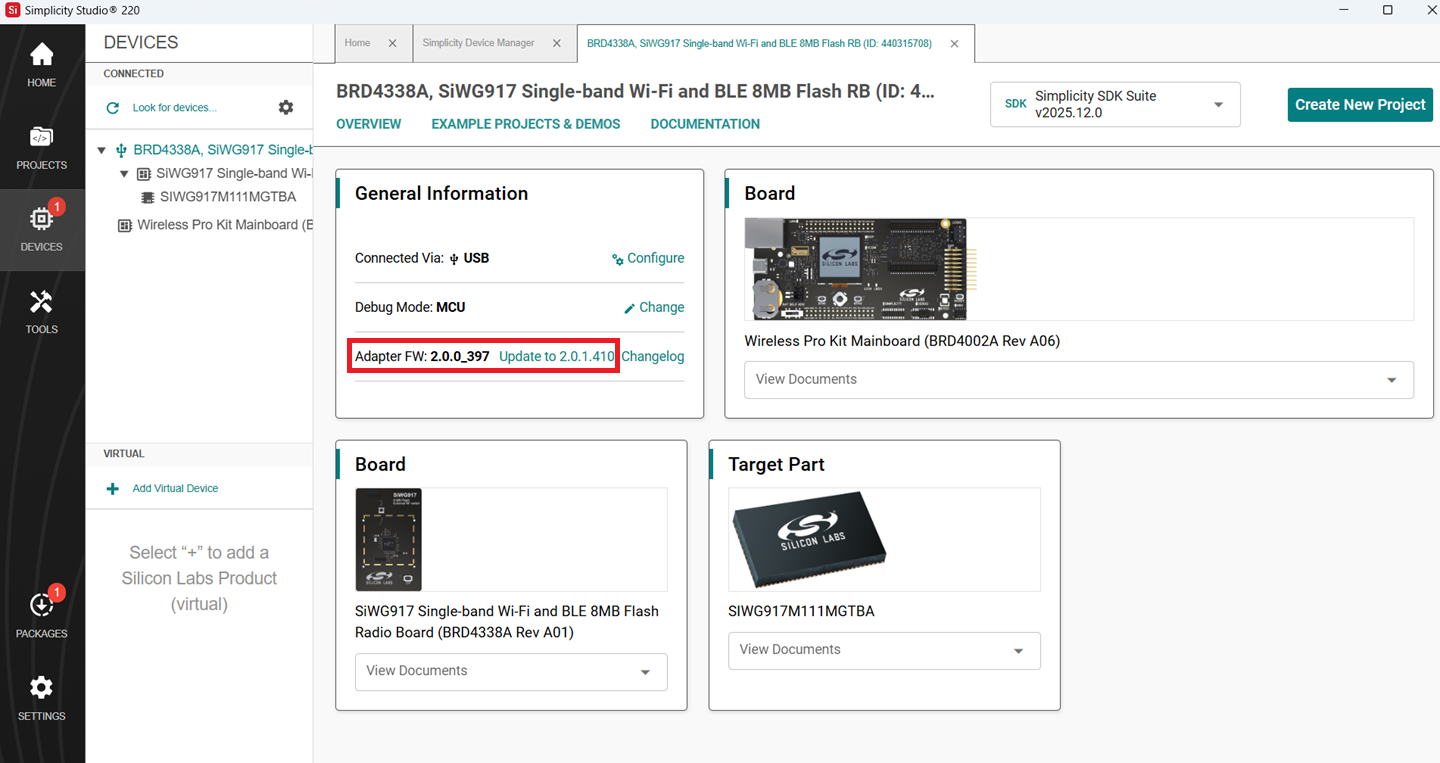
Task: Click the plus icon to Add Virtual Device
Action: (x=112, y=488)
